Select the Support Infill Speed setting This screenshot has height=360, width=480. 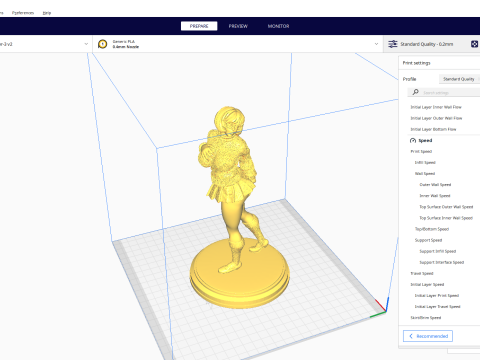point(437,251)
